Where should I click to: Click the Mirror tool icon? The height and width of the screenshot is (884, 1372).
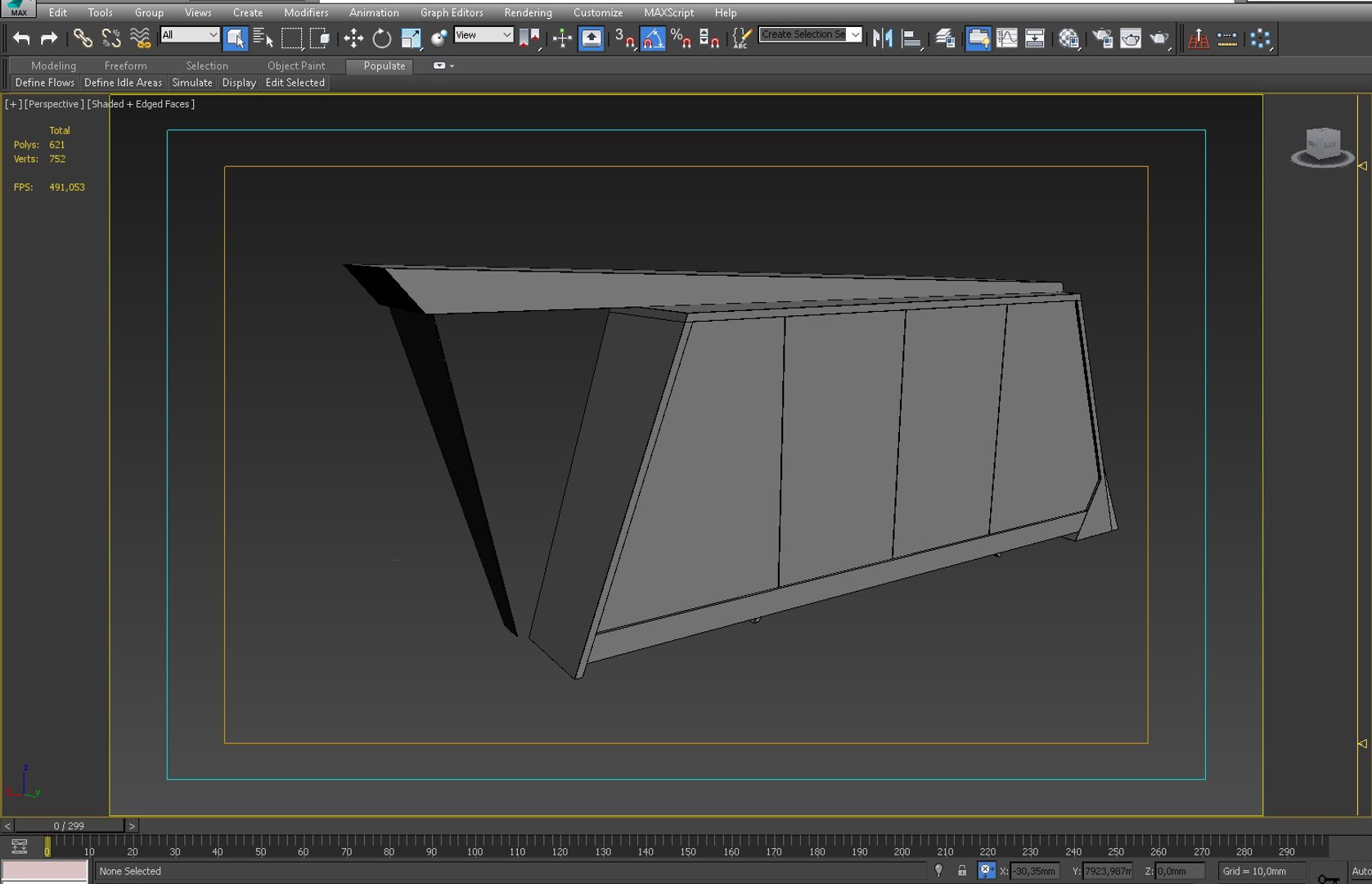coord(882,38)
